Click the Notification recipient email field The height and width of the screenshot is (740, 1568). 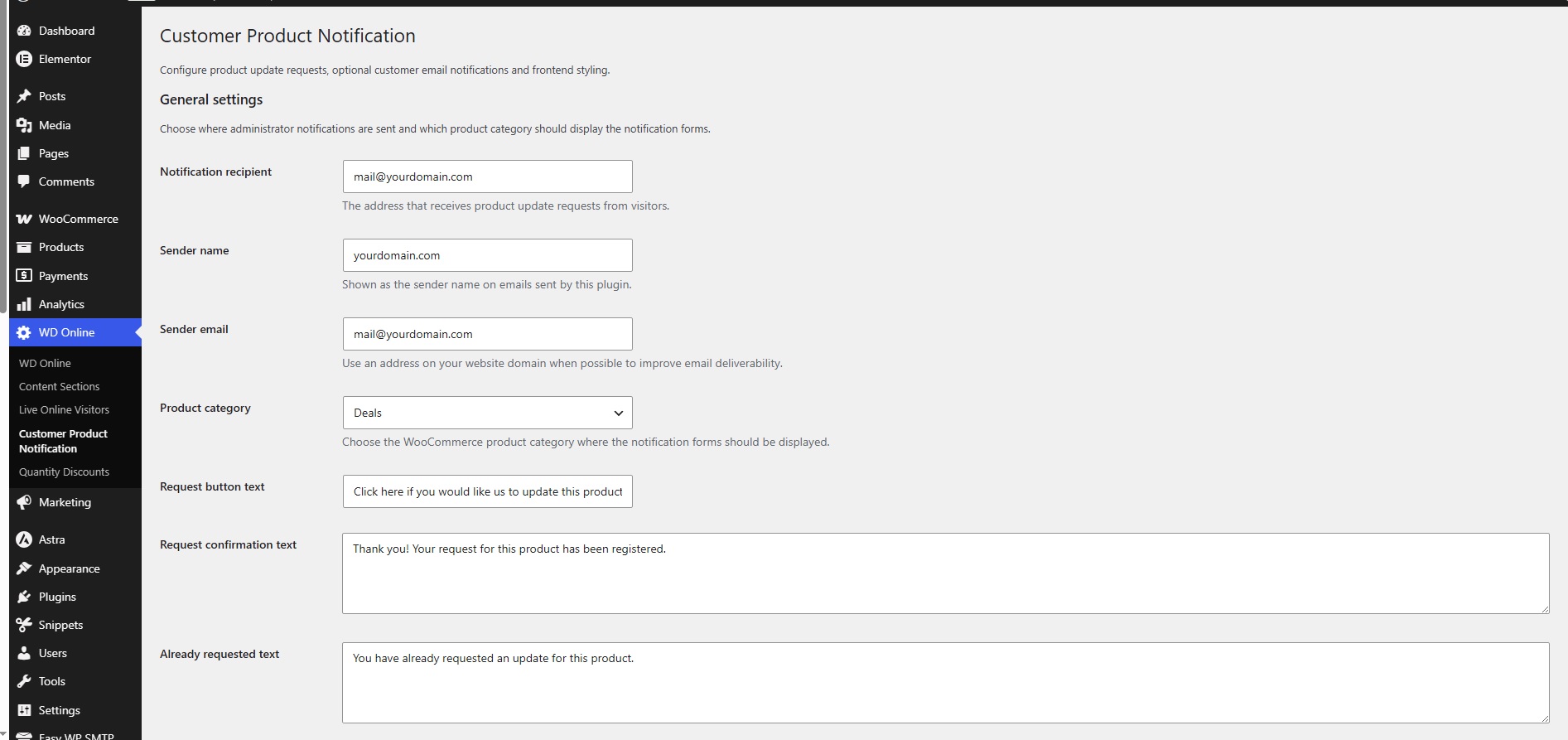coord(487,177)
